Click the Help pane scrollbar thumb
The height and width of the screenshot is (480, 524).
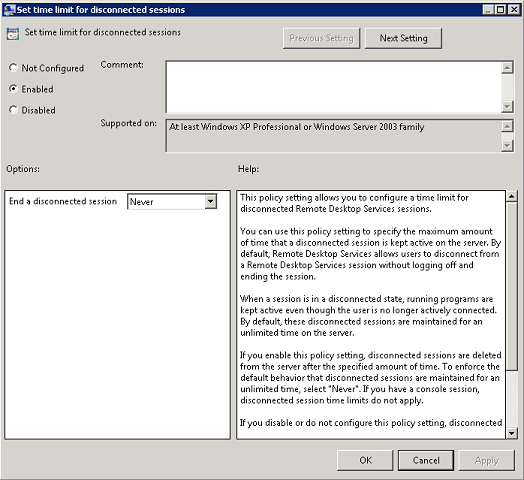point(511,286)
